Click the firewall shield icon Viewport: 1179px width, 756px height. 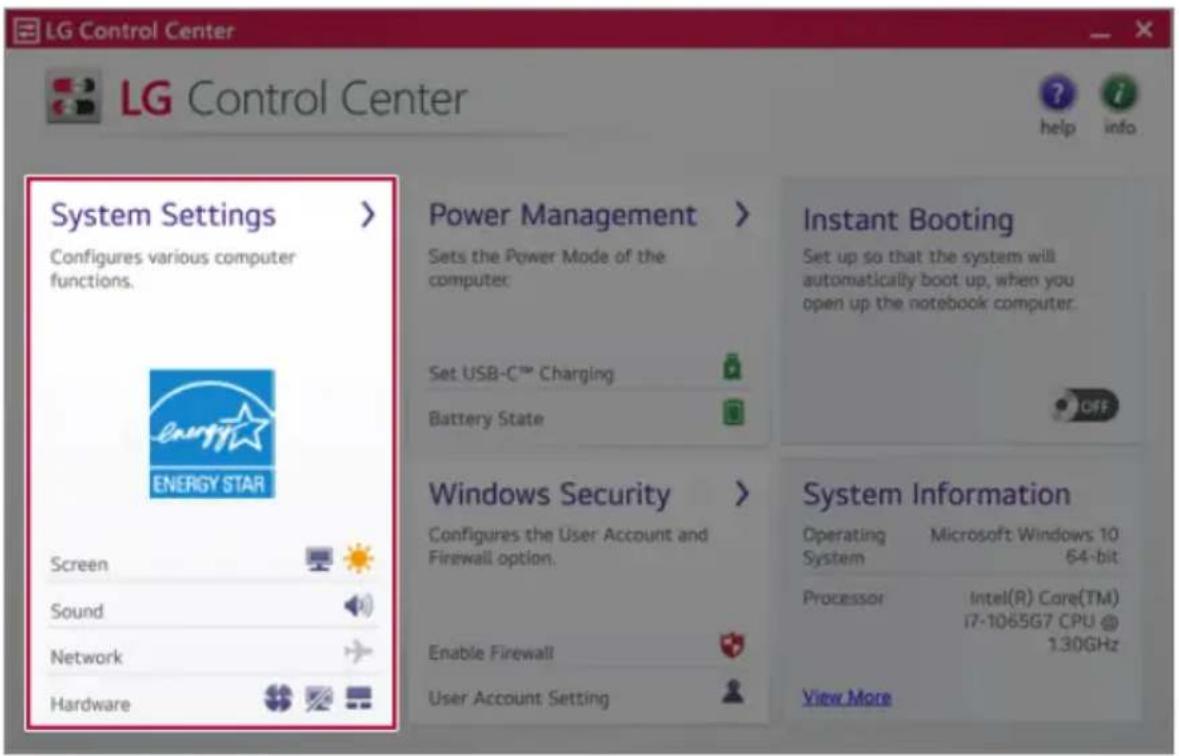tap(732, 645)
